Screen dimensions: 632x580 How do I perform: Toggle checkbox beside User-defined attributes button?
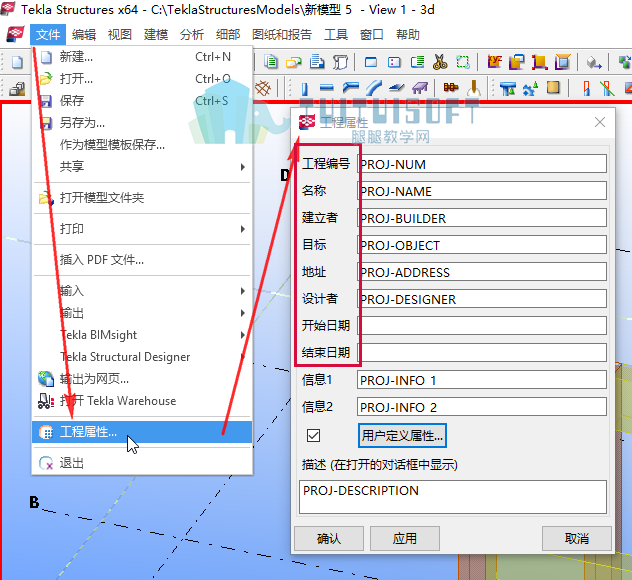click(313, 435)
